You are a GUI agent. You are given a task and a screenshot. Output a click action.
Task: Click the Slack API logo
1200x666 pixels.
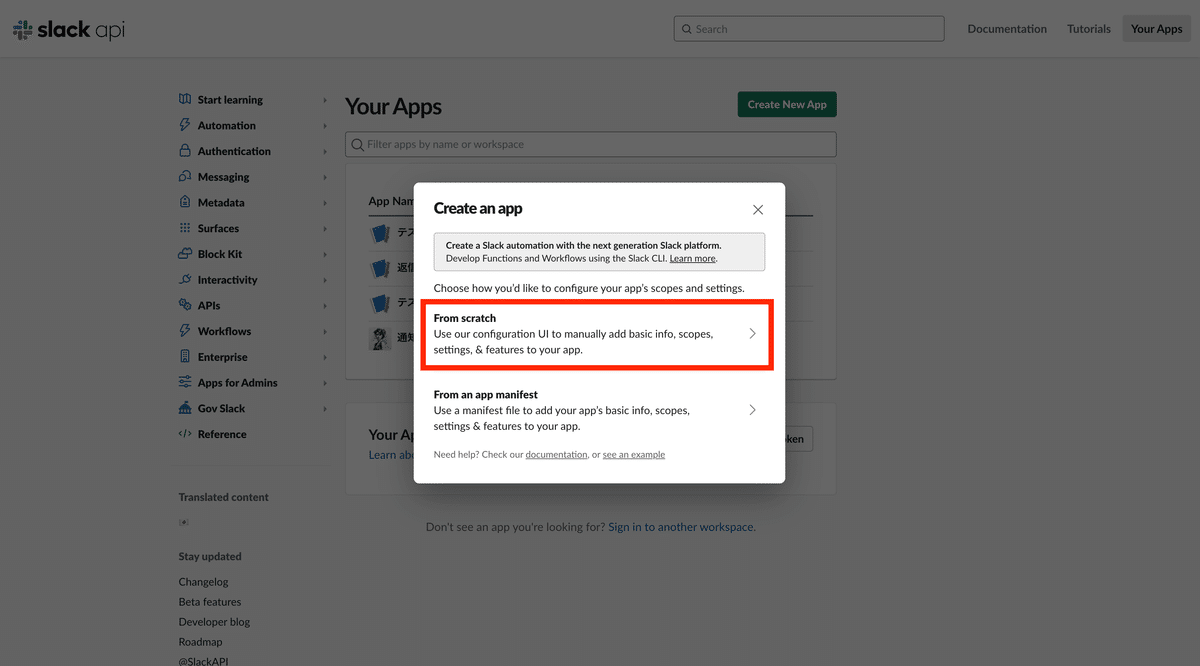tap(68, 30)
